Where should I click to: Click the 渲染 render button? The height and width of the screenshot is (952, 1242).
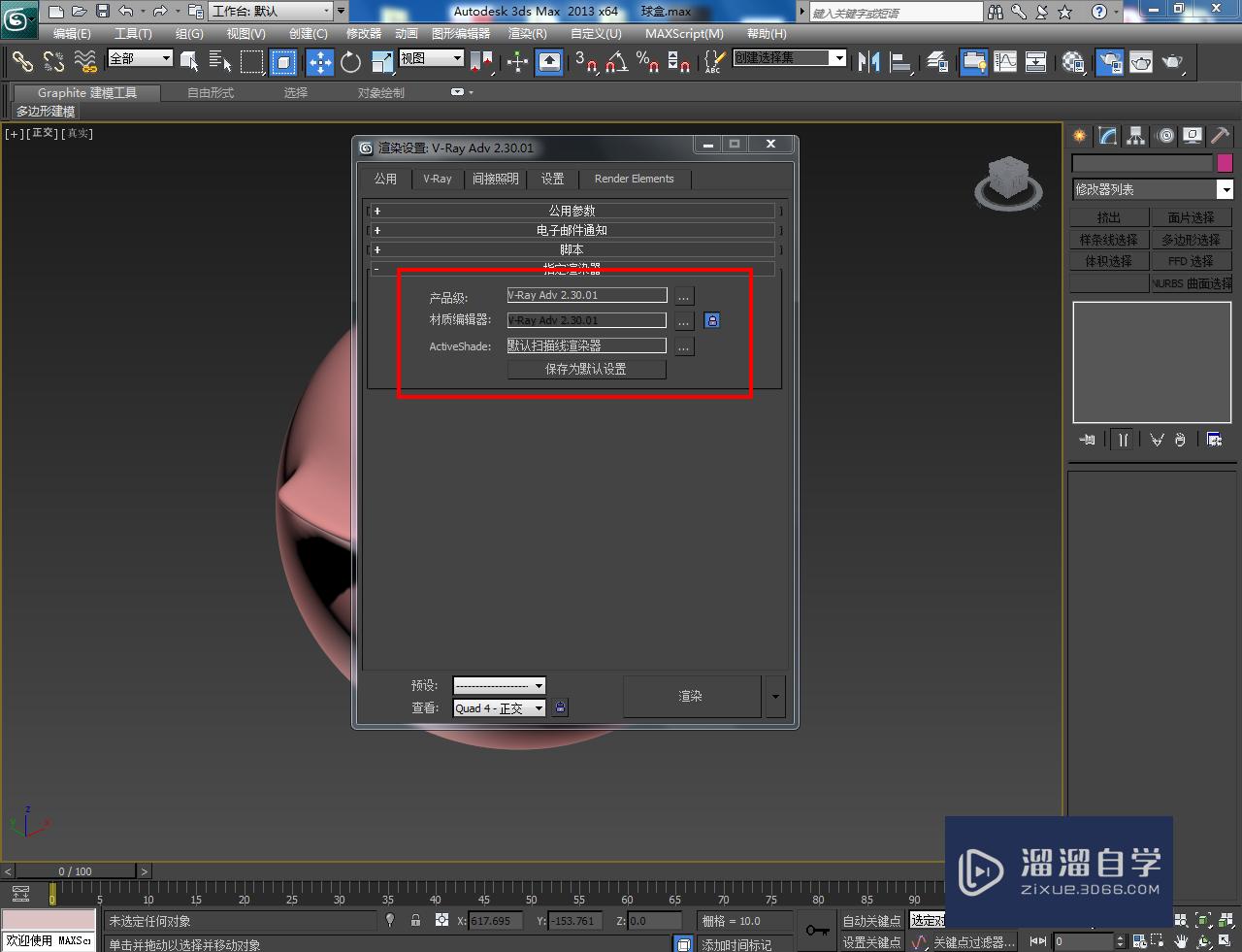[x=691, y=696]
